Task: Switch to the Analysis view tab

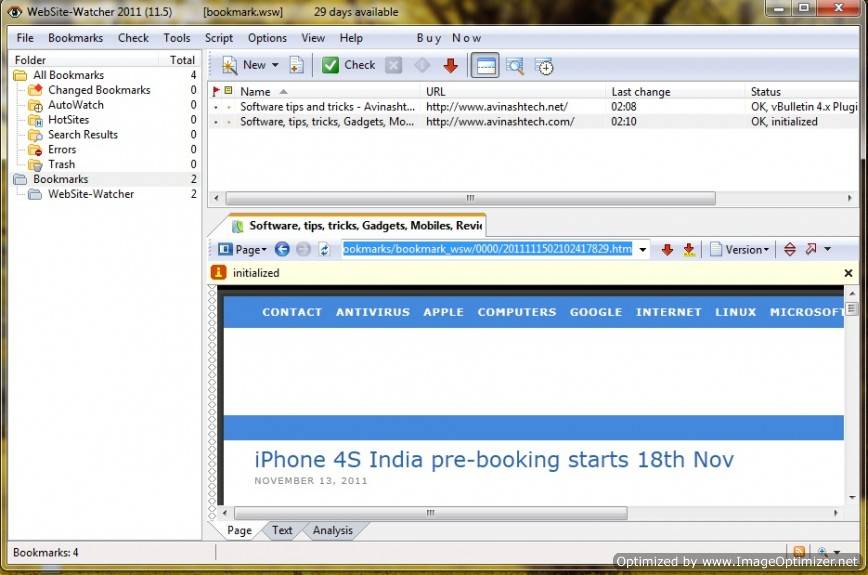Action: pos(333,530)
